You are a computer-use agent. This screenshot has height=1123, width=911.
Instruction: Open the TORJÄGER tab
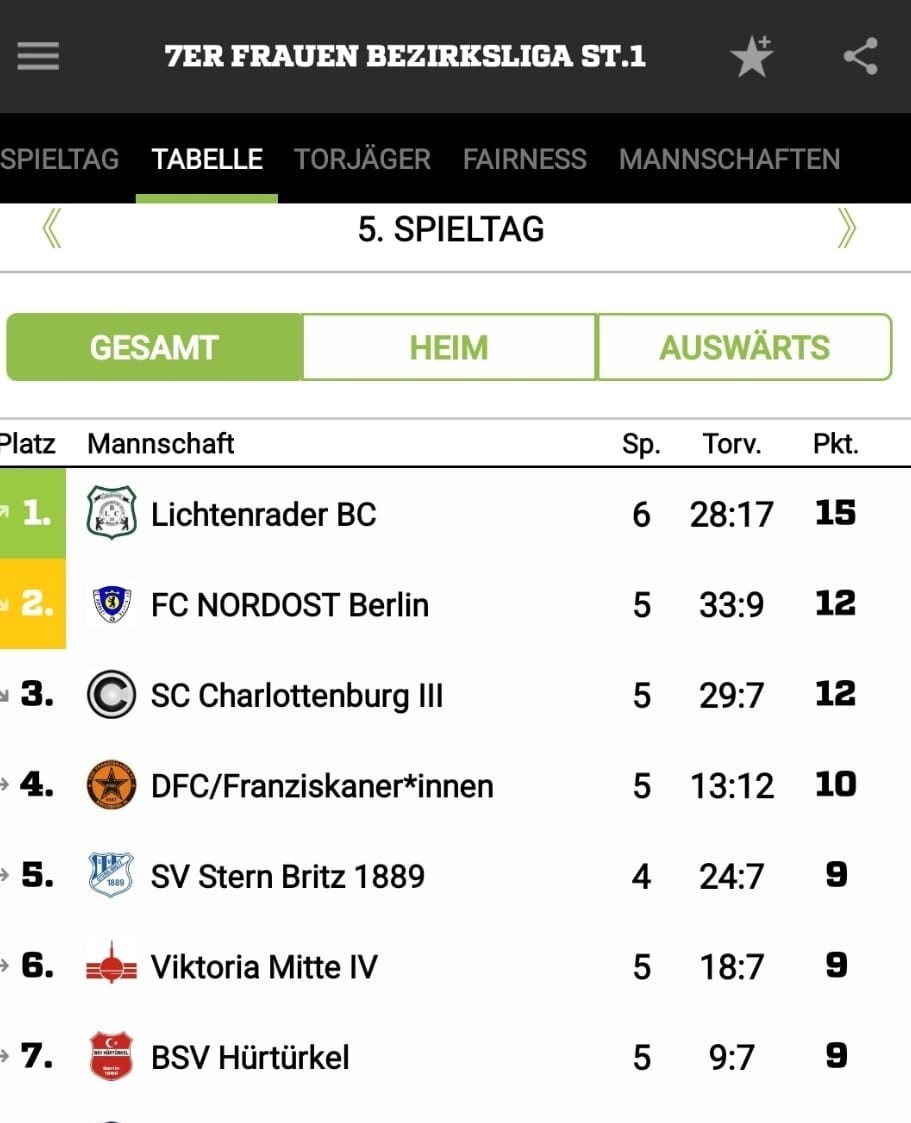click(x=362, y=159)
